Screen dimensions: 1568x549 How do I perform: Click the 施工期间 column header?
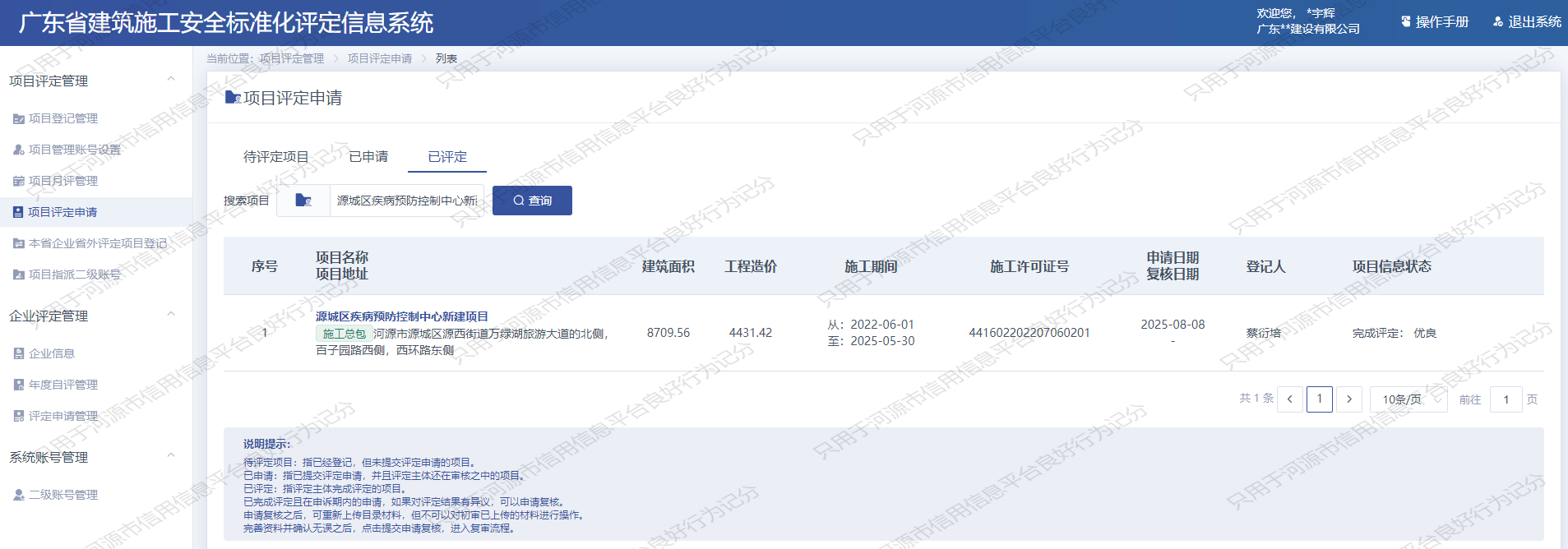tap(871, 266)
